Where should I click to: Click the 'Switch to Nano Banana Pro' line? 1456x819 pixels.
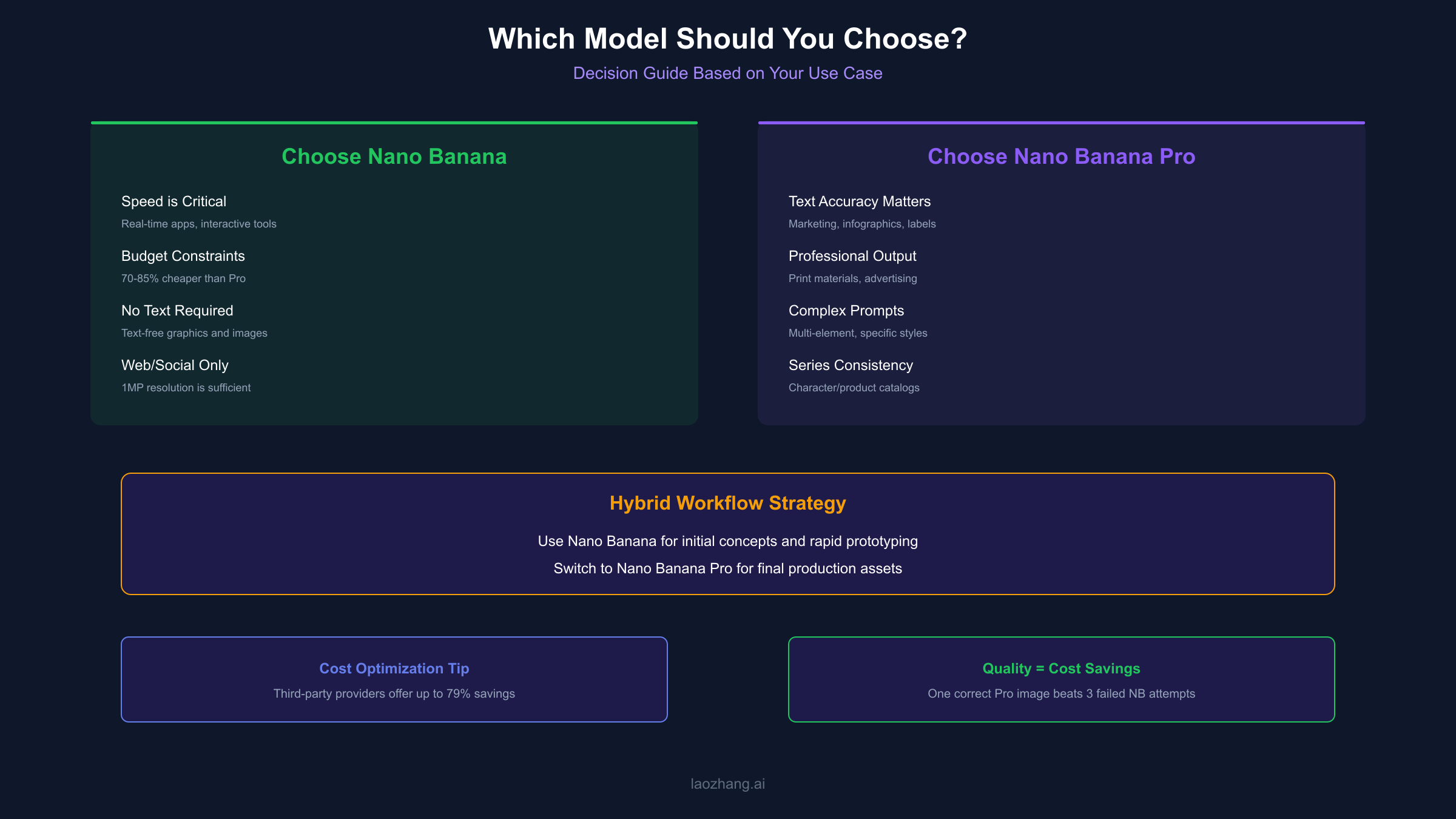click(x=727, y=568)
